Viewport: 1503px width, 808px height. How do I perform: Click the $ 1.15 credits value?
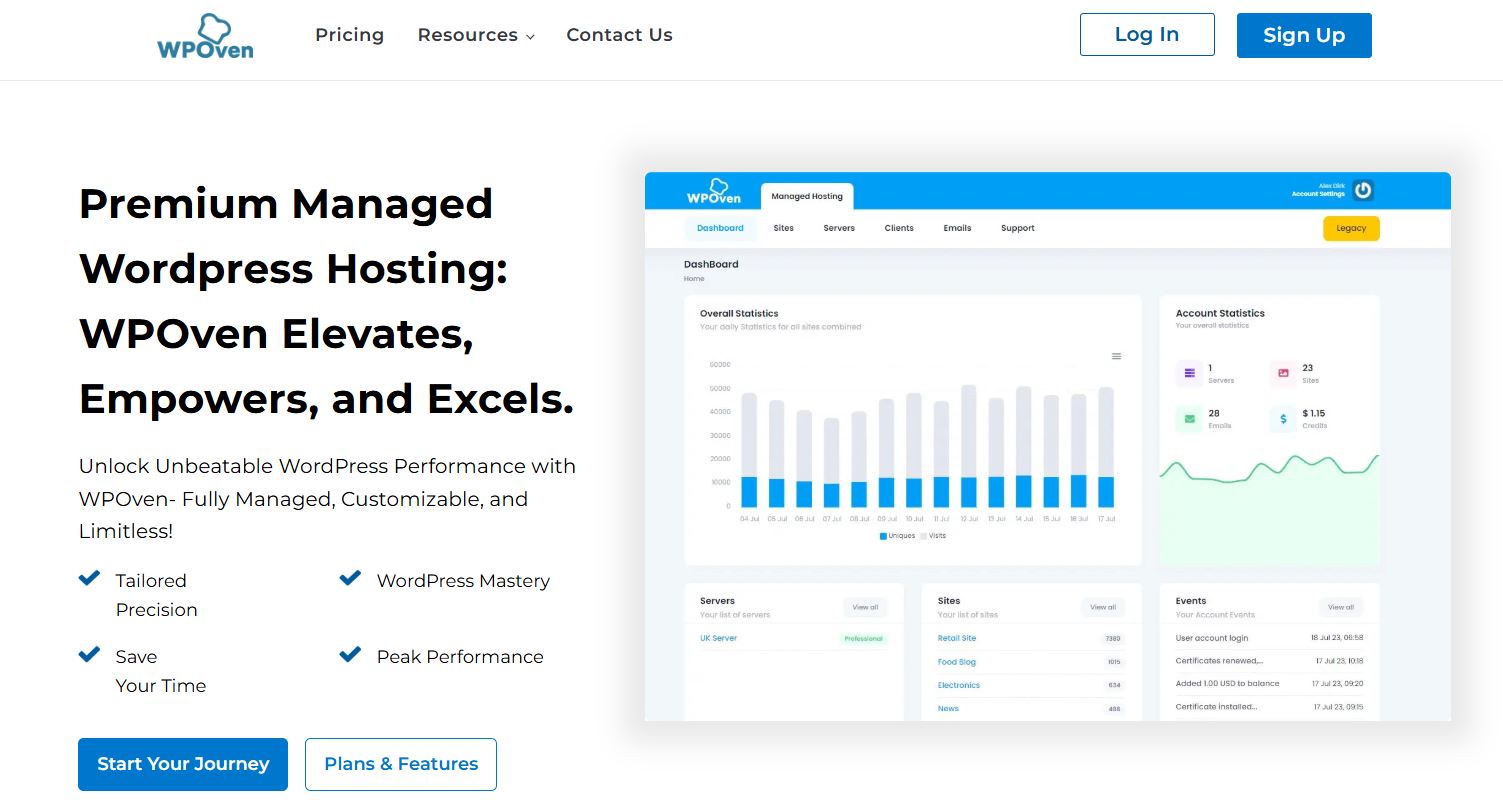(1314, 413)
